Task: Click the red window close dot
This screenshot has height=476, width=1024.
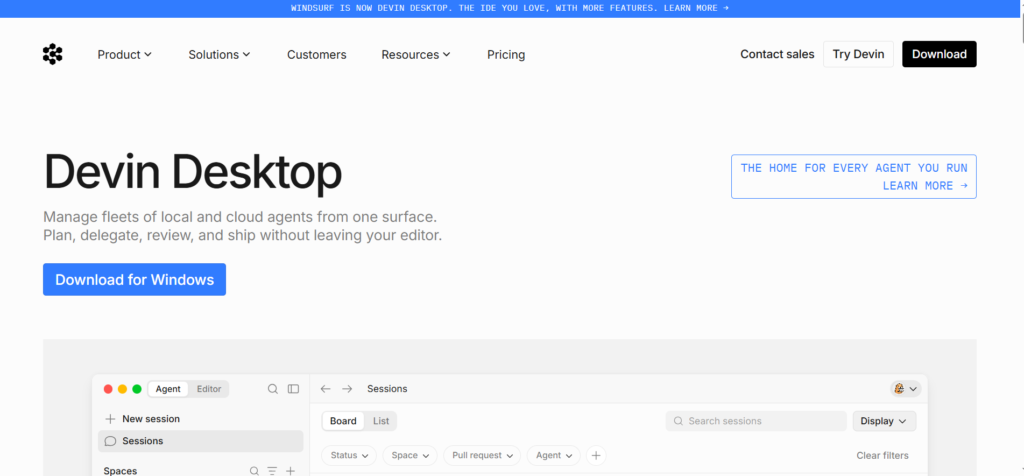Action: [x=108, y=389]
